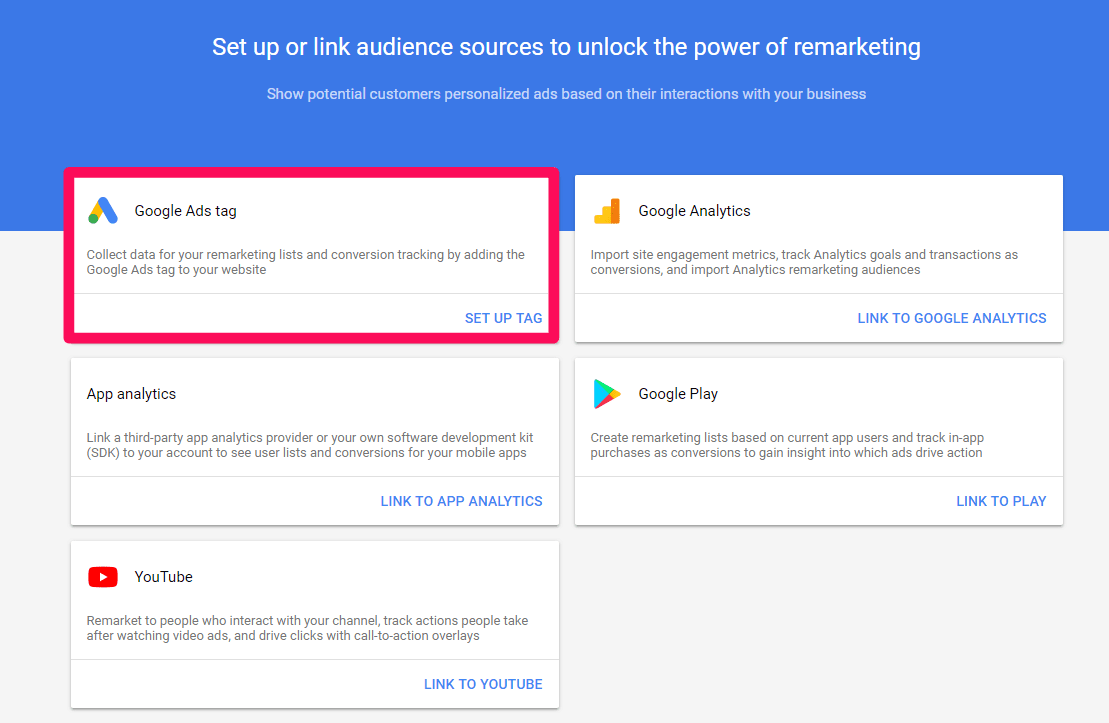This screenshot has height=723, width=1109.
Task: Click LINK TO YOUTUBE button
Action: coord(483,684)
